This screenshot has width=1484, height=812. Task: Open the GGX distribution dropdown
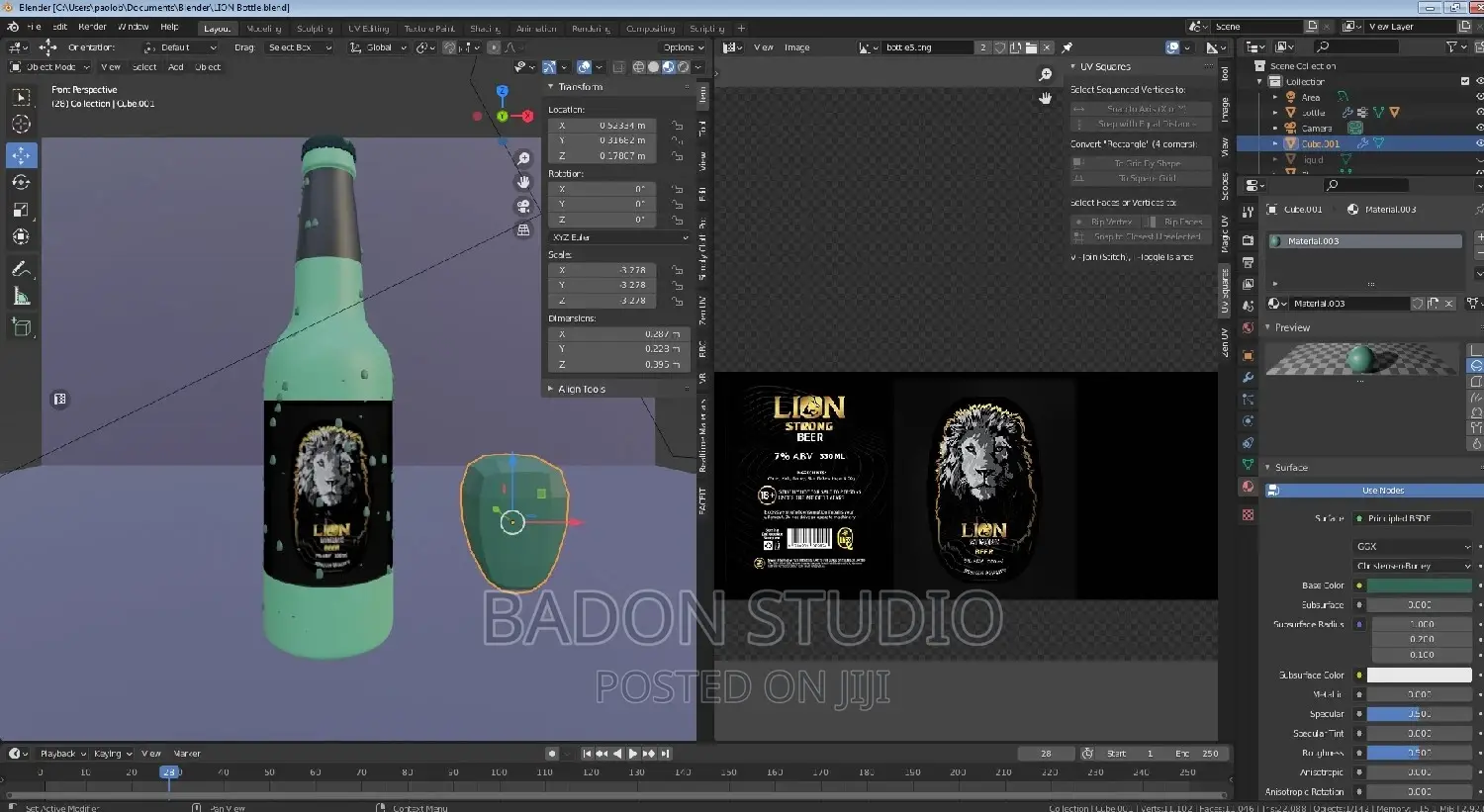[1413, 546]
